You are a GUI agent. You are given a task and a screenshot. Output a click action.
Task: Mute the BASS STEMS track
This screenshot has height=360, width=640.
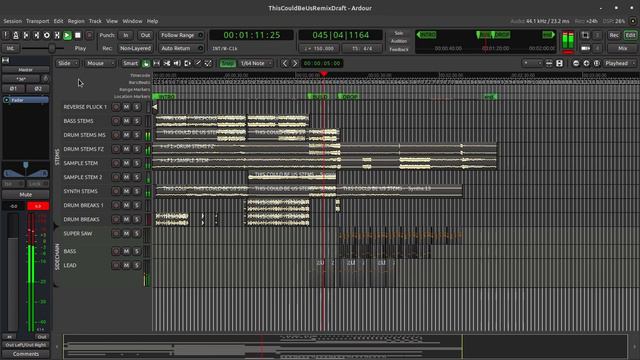pos(126,121)
